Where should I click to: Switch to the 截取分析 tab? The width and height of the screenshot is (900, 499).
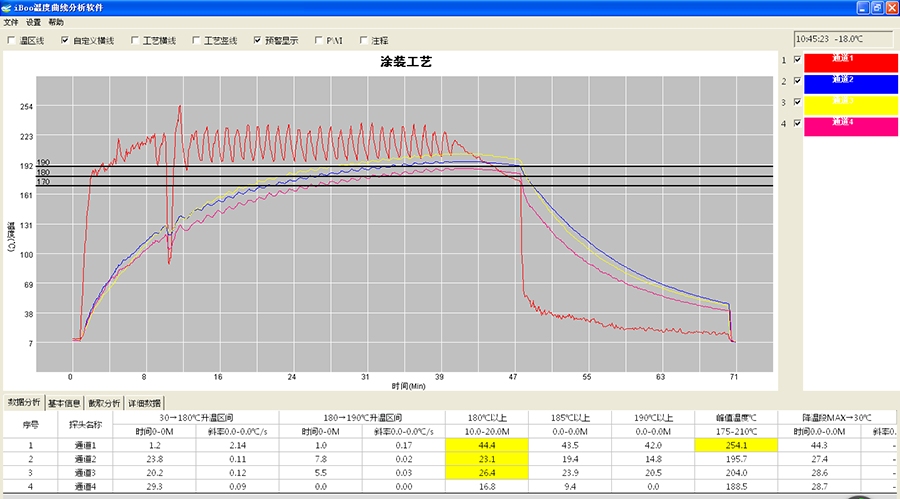pyautogui.click(x=105, y=402)
